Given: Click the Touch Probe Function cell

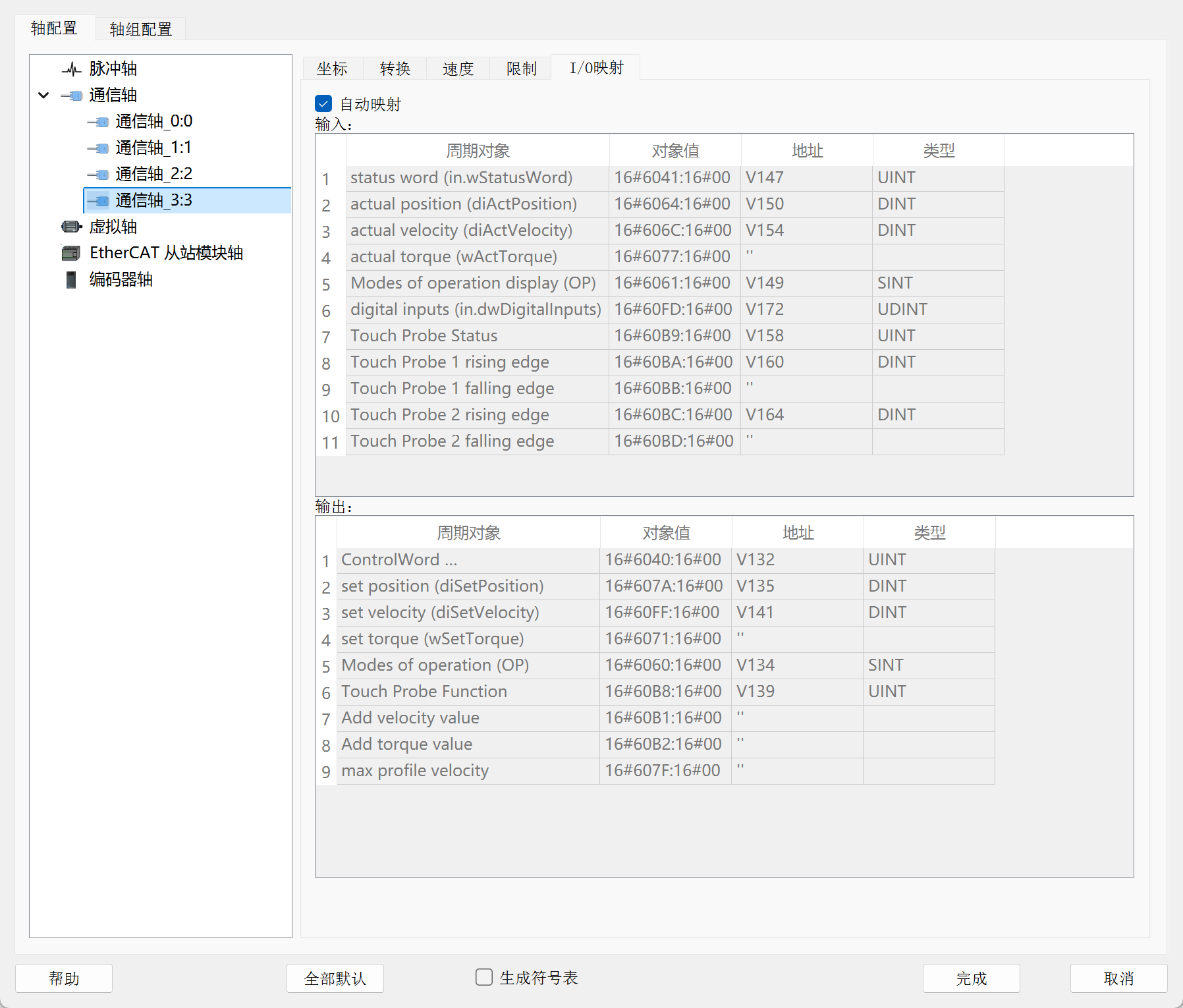Looking at the screenshot, I should pos(468,692).
